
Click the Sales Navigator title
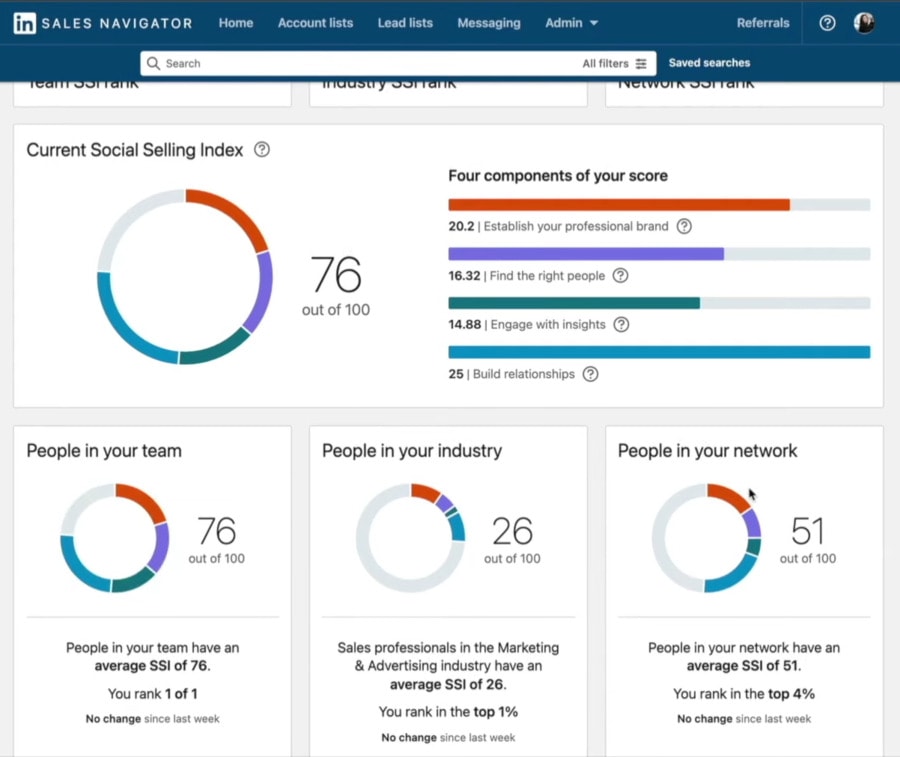tap(117, 24)
